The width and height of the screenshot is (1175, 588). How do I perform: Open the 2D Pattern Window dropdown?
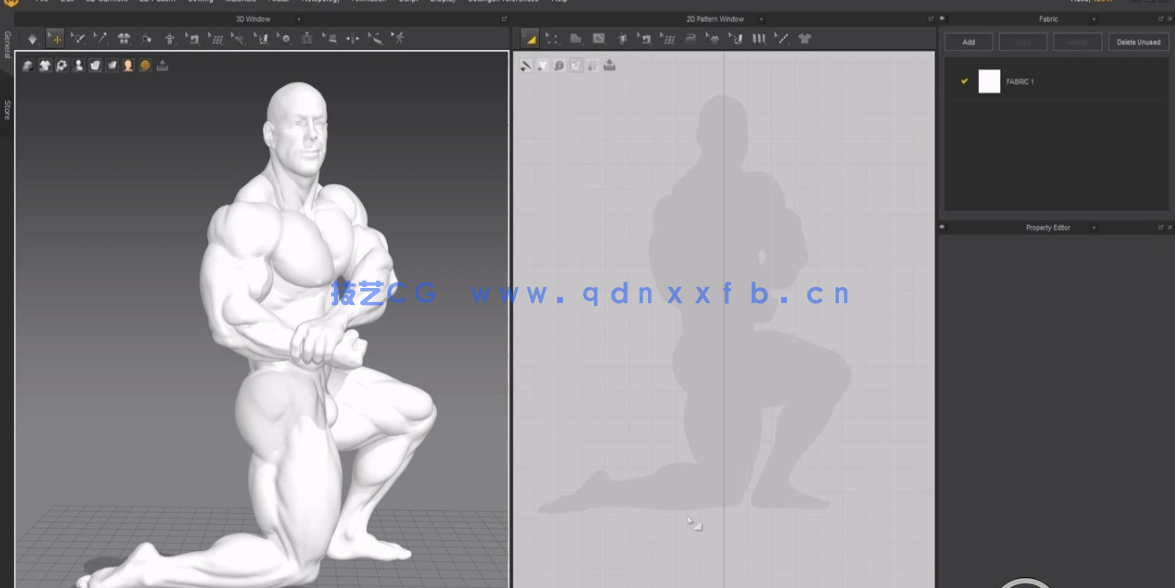click(763, 18)
